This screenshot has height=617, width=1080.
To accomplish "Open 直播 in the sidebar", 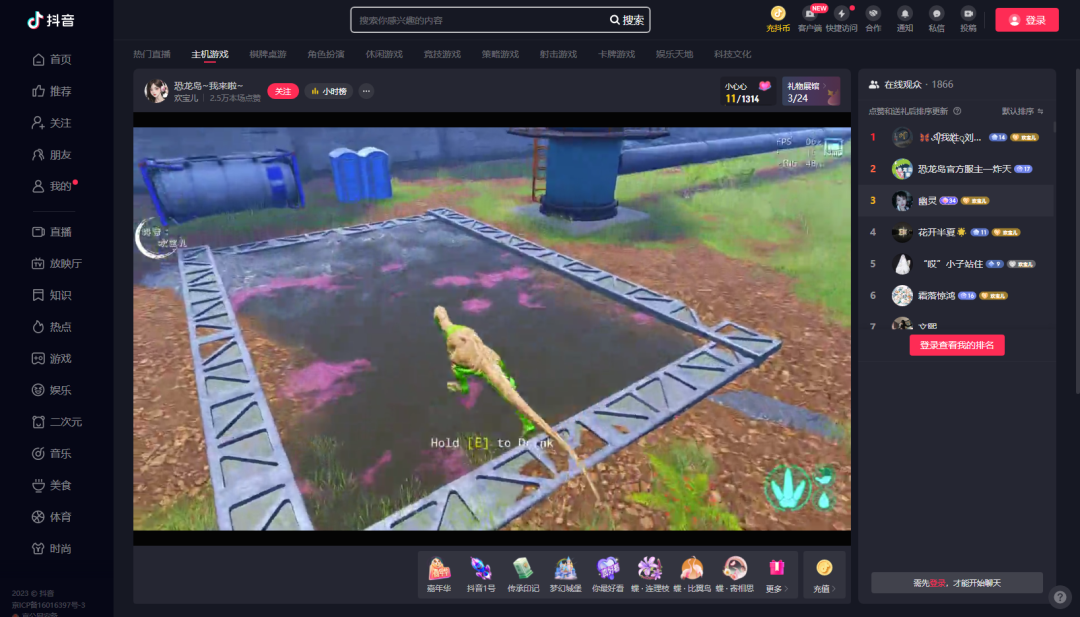I will [52, 231].
